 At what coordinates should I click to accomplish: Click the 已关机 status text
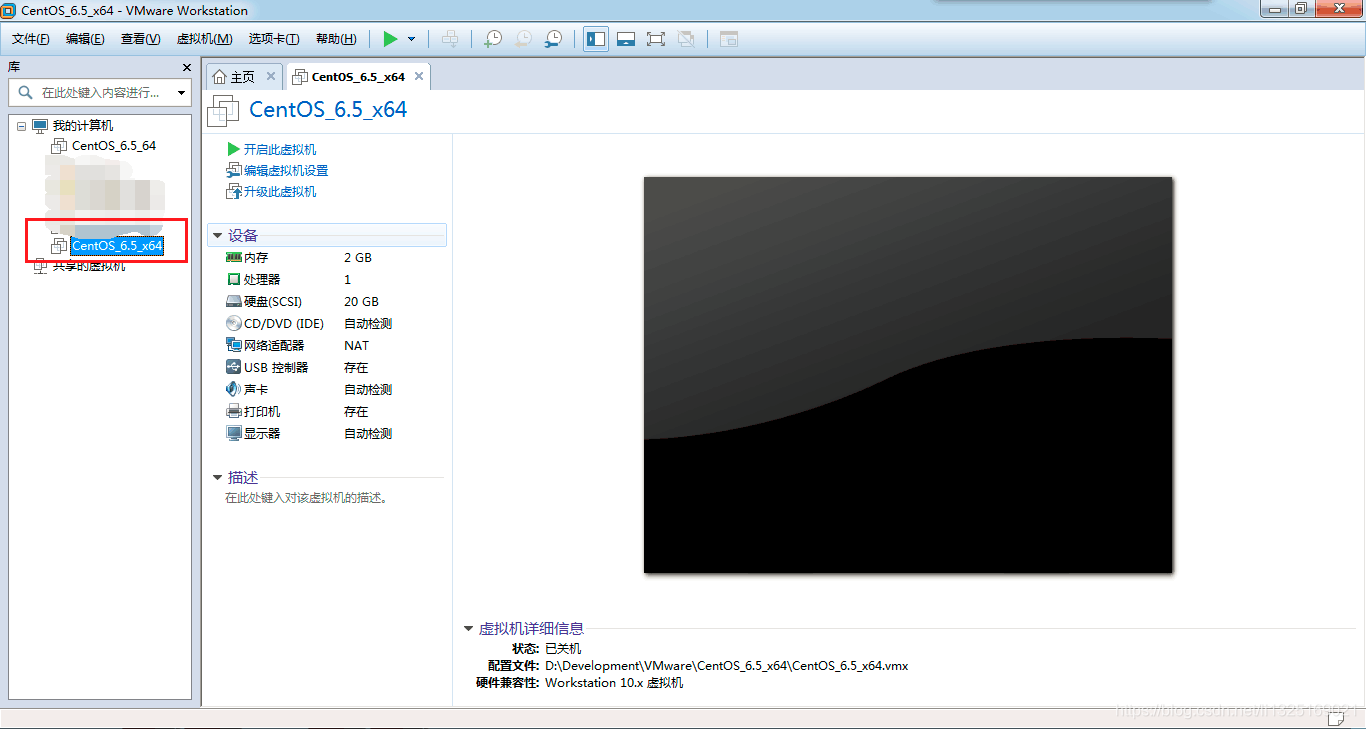(x=563, y=649)
